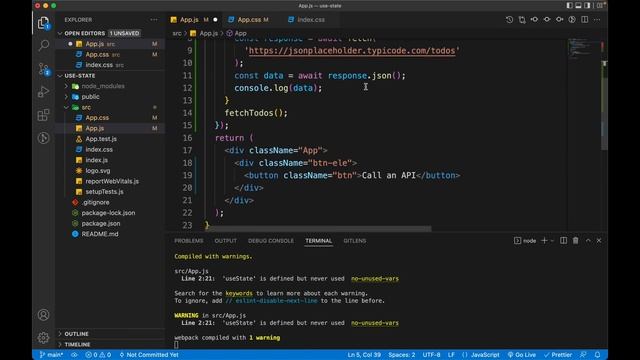Image resolution: width=640 pixels, height=360 pixels.
Task: Click the Ln 5, Col 39 cursor position
Action: click(x=364, y=355)
